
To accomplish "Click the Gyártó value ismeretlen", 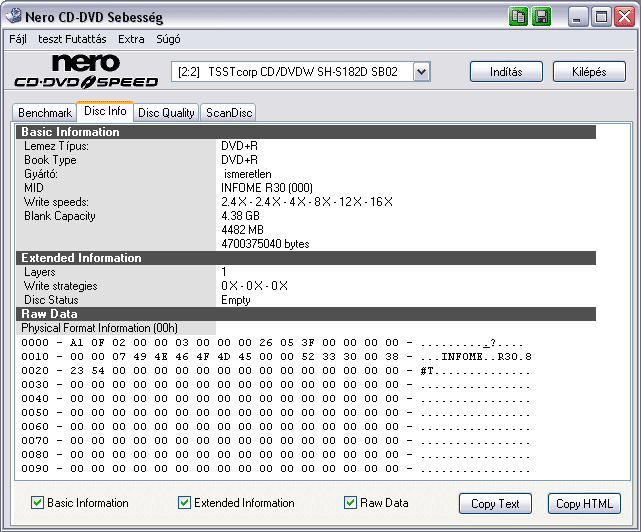I will [x=247, y=174].
